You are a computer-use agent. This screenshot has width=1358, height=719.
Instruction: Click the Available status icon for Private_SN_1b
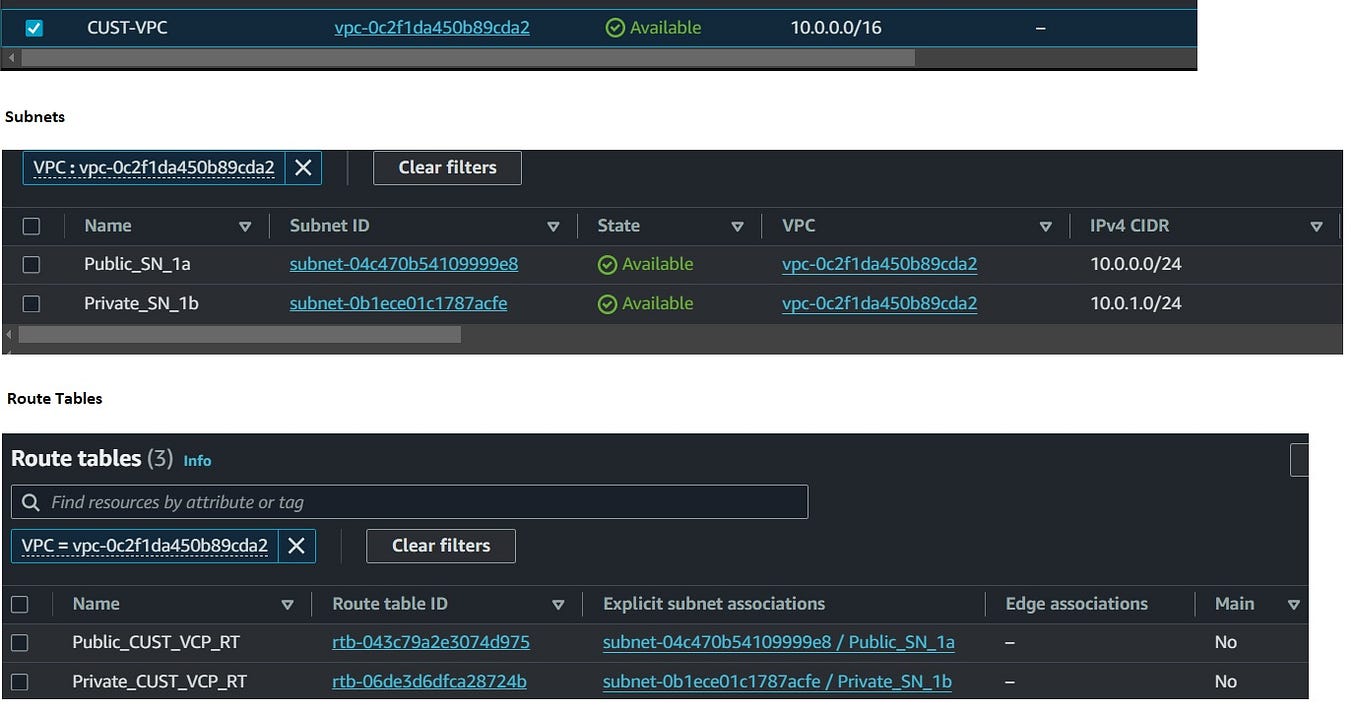click(607, 303)
